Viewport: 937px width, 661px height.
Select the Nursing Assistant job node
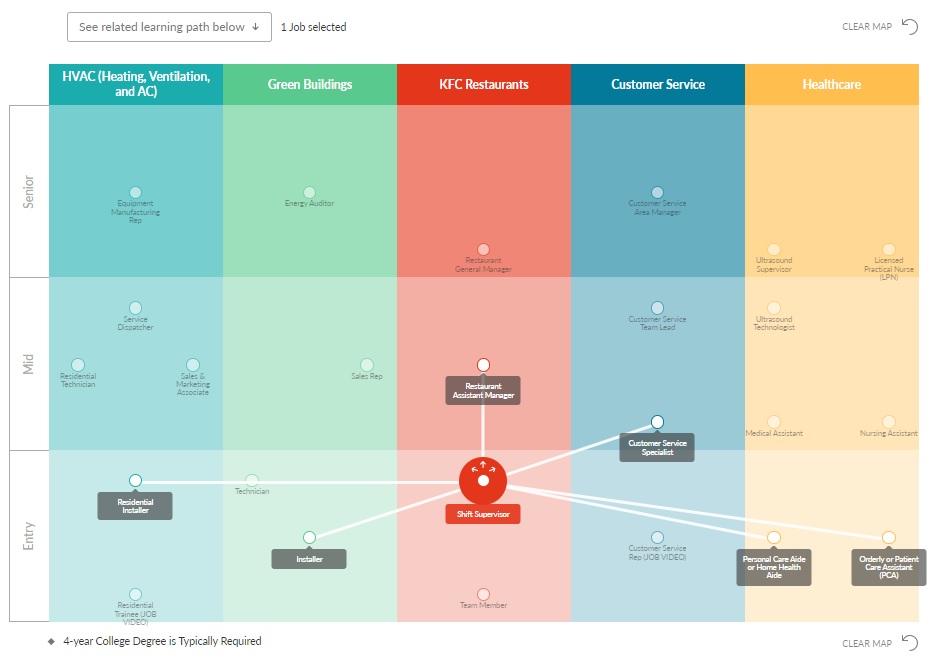(x=889, y=422)
